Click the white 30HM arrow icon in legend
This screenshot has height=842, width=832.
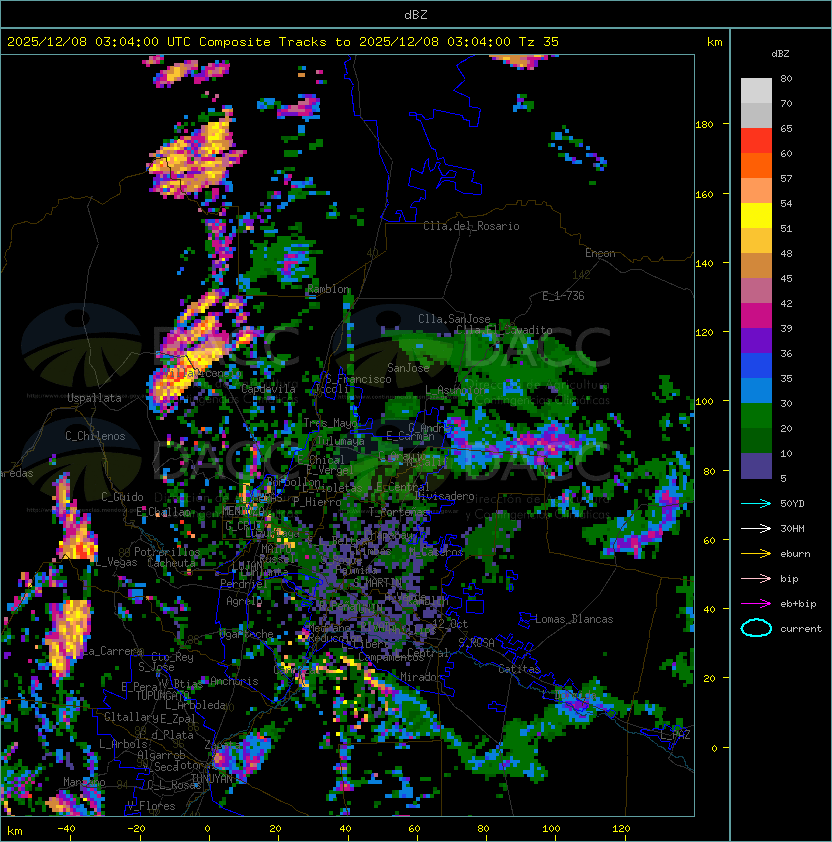click(x=756, y=528)
